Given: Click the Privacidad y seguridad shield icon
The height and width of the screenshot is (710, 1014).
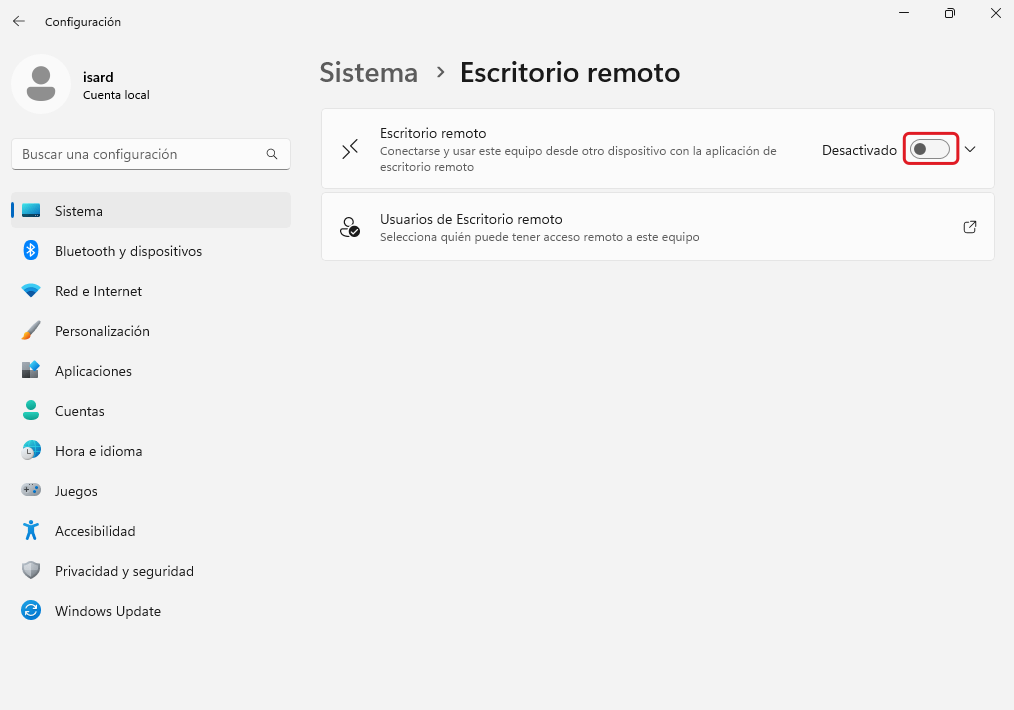Looking at the screenshot, I should (31, 571).
